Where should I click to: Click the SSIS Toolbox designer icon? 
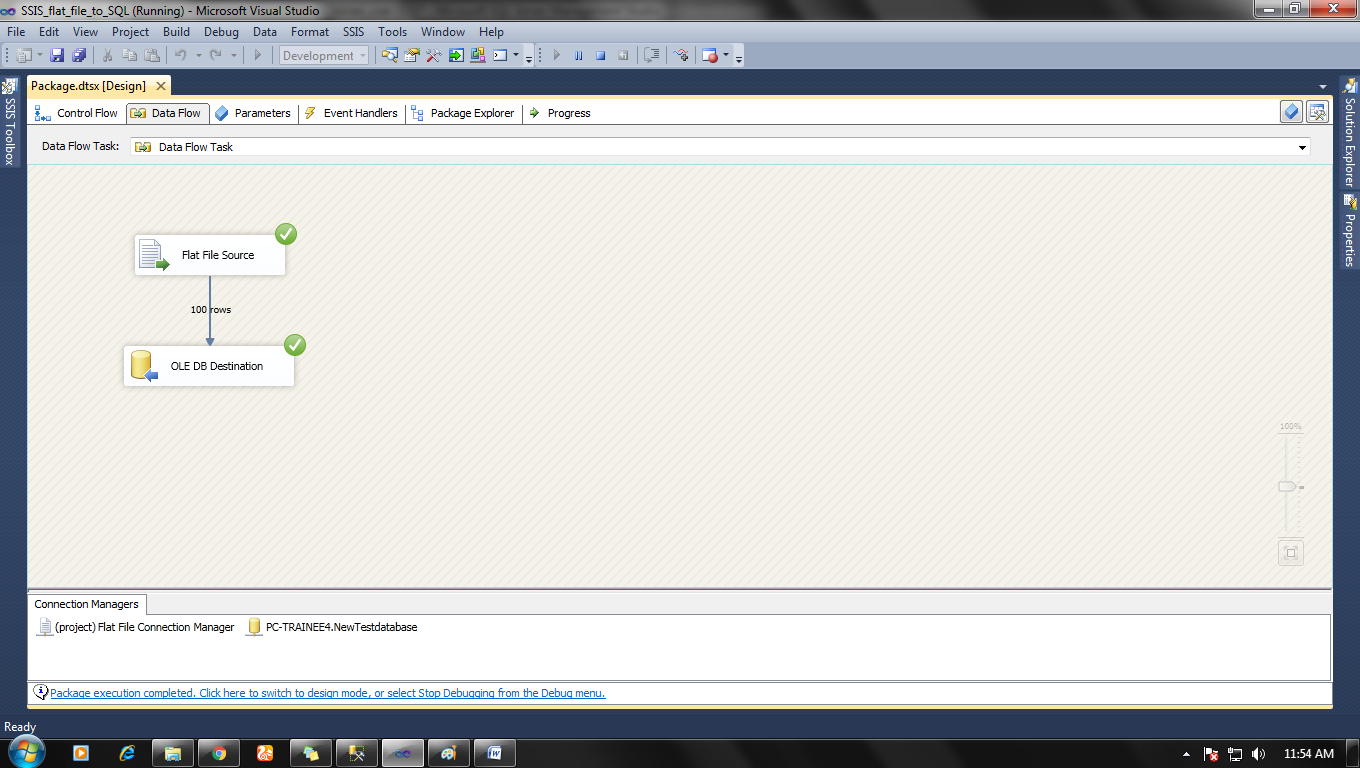coord(1317,112)
